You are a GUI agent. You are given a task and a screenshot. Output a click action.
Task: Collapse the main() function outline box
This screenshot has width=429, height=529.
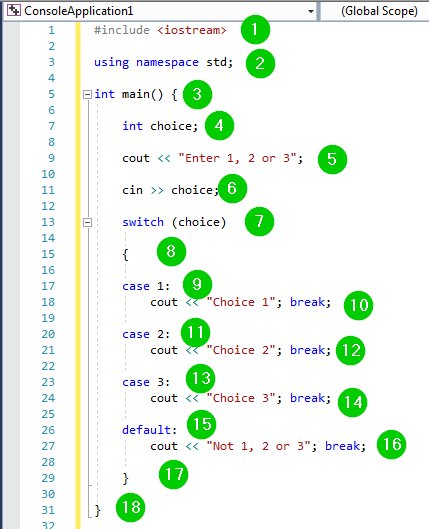[x=87, y=94]
